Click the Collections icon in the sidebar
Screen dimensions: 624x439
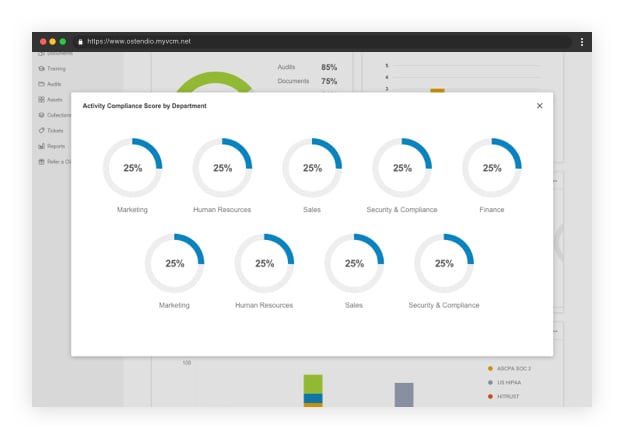click(x=41, y=115)
